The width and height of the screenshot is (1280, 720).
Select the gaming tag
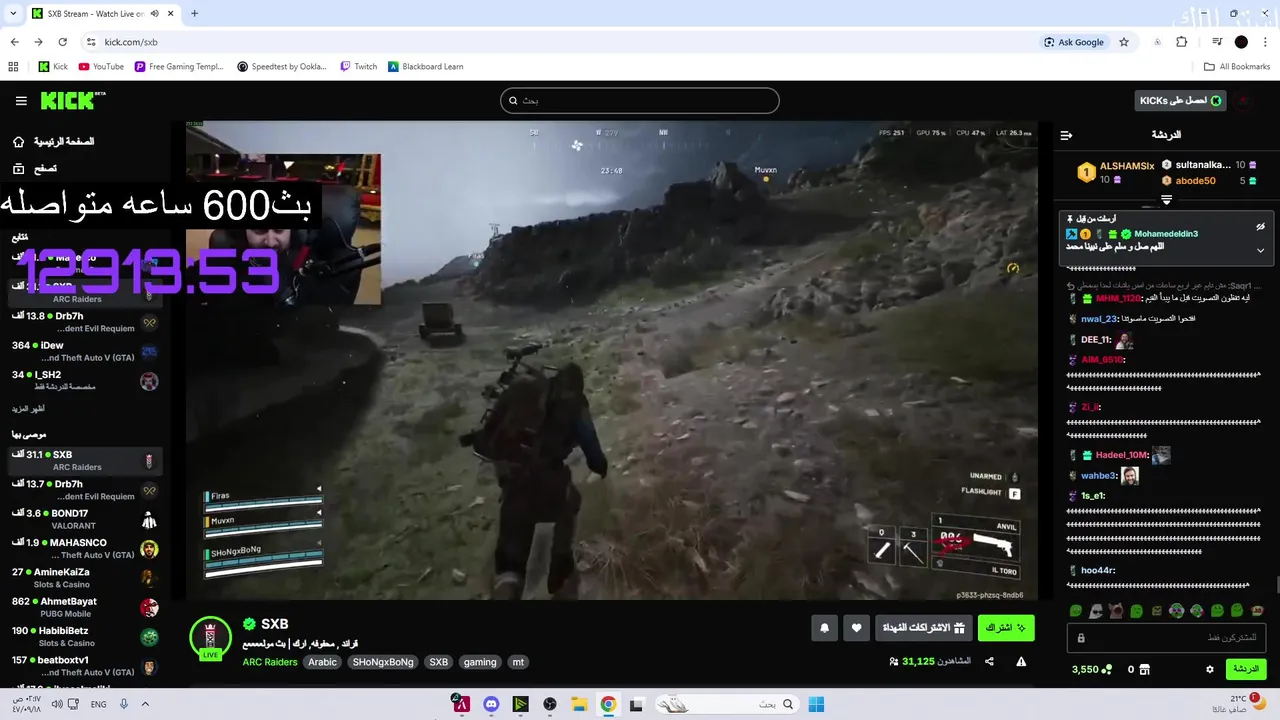point(480,662)
